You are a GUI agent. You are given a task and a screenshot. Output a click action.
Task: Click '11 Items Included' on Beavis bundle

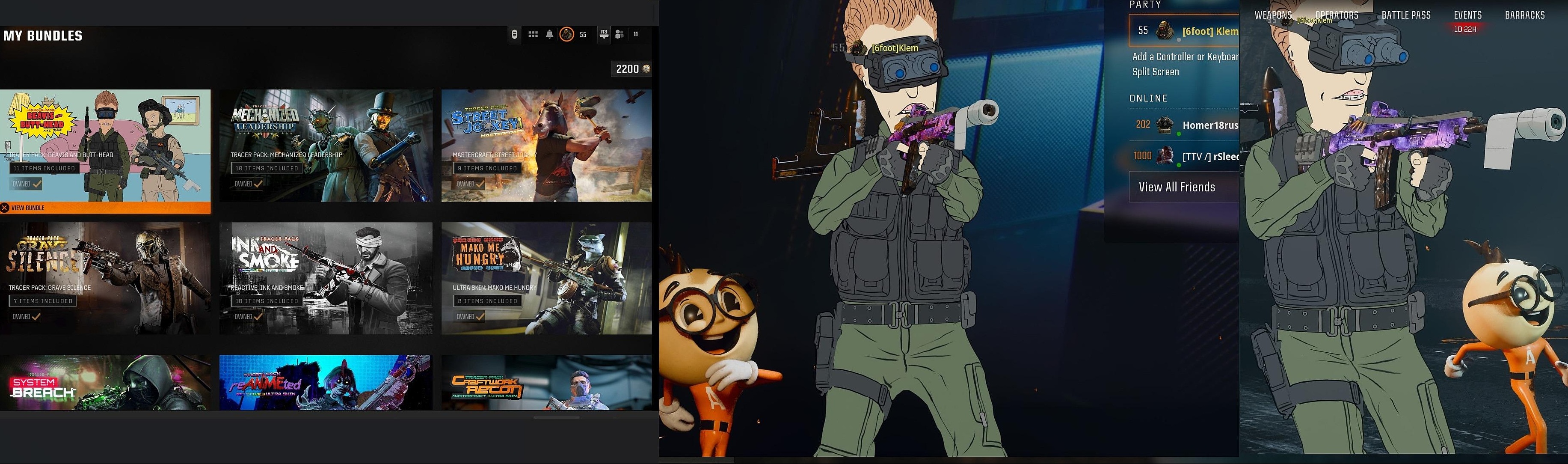coord(44,169)
